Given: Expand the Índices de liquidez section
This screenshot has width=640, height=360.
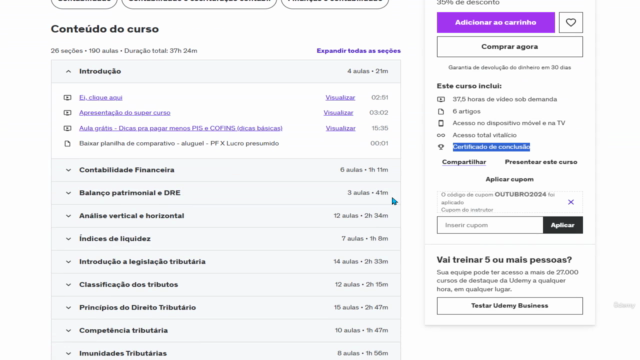Looking at the screenshot, I should [226, 238].
